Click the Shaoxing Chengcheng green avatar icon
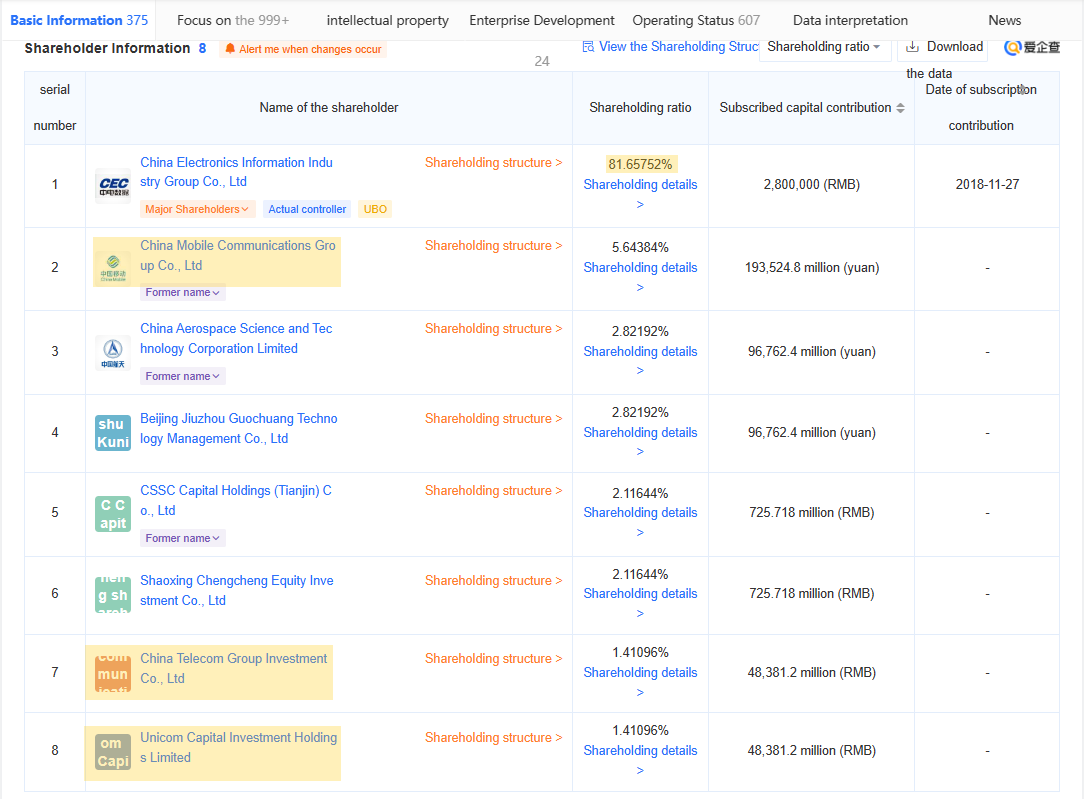Viewport: 1084px width, 799px height. point(113,594)
